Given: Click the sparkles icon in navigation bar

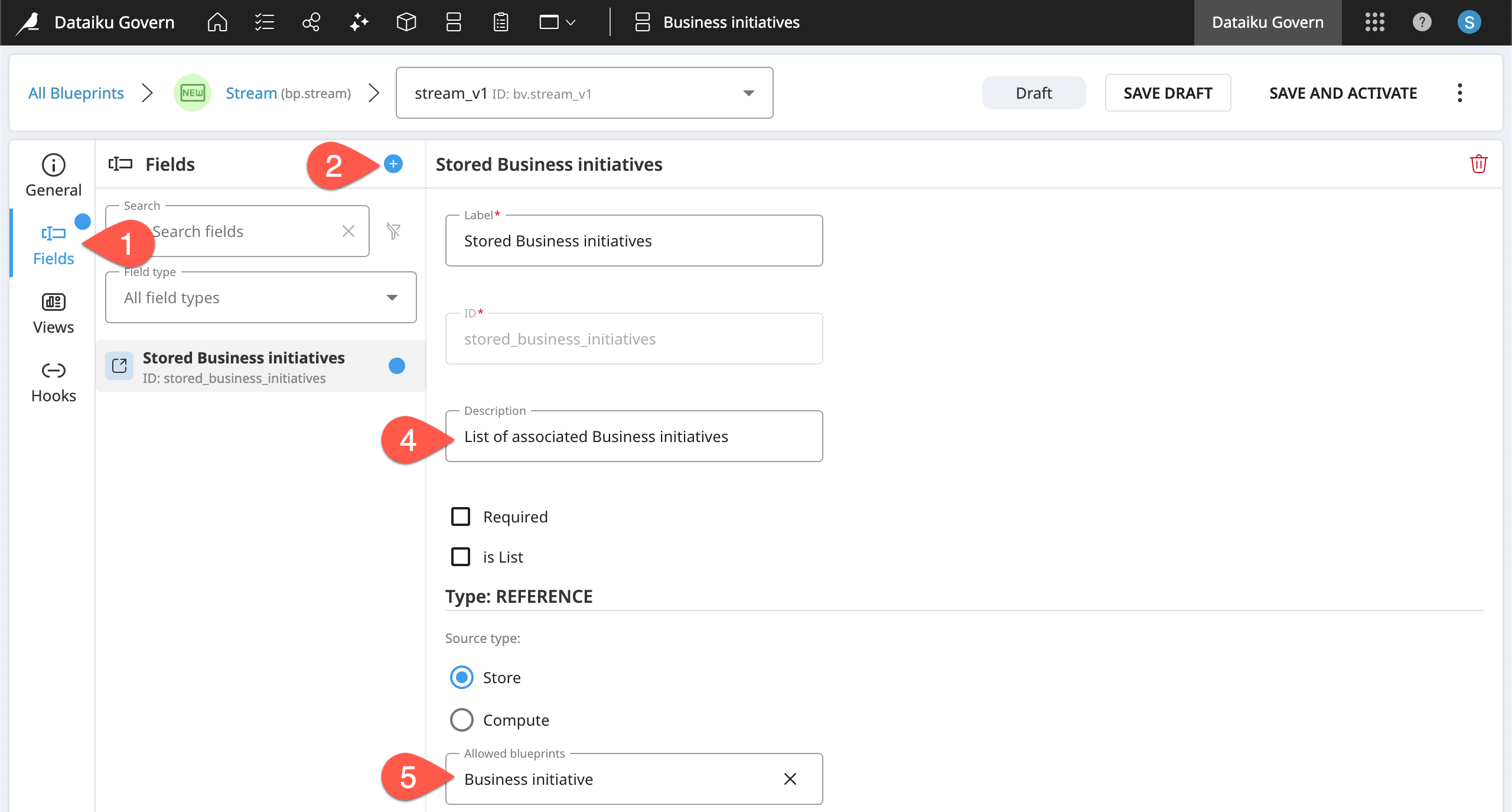Looking at the screenshot, I should pos(359,22).
